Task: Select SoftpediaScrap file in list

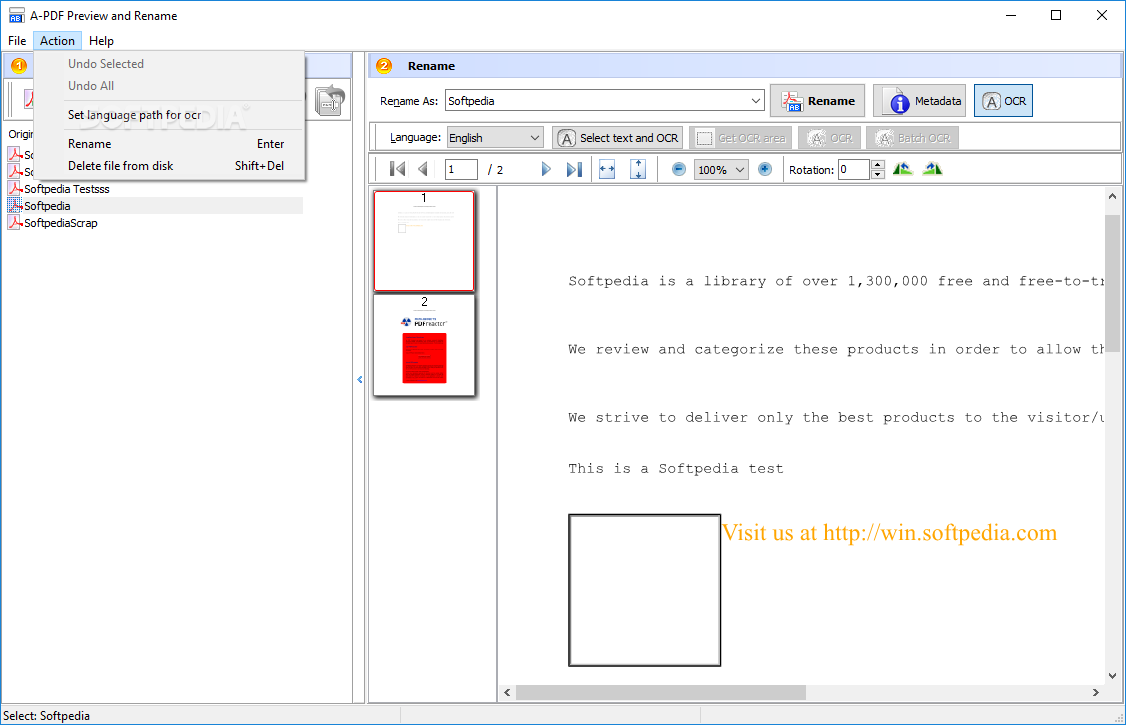Action: tap(61, 223)
